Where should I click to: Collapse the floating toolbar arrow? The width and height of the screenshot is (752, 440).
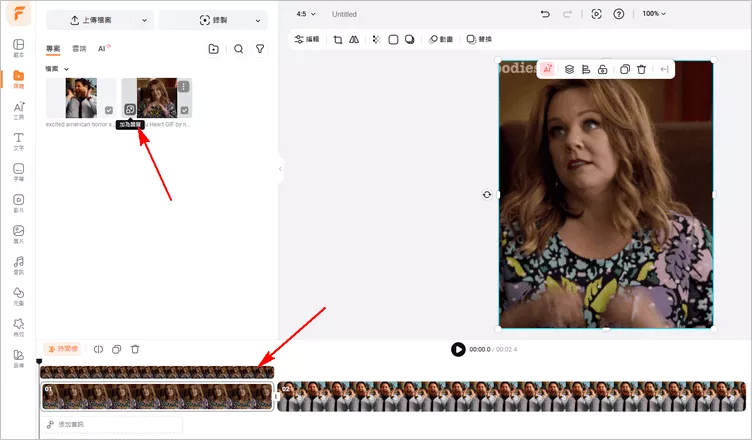pyautogui.click(x=664, y=70)
